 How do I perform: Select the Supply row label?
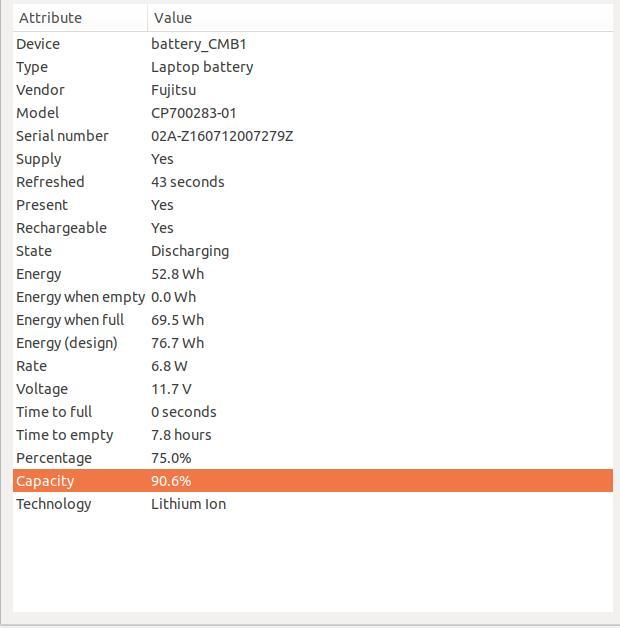point(39,159)
